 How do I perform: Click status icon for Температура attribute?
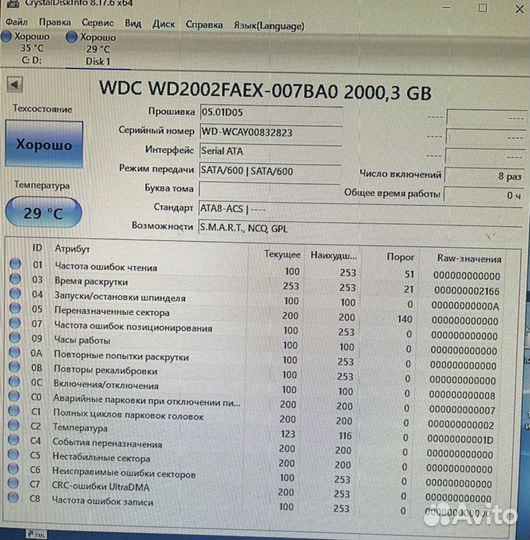click(x=13, y=425)
